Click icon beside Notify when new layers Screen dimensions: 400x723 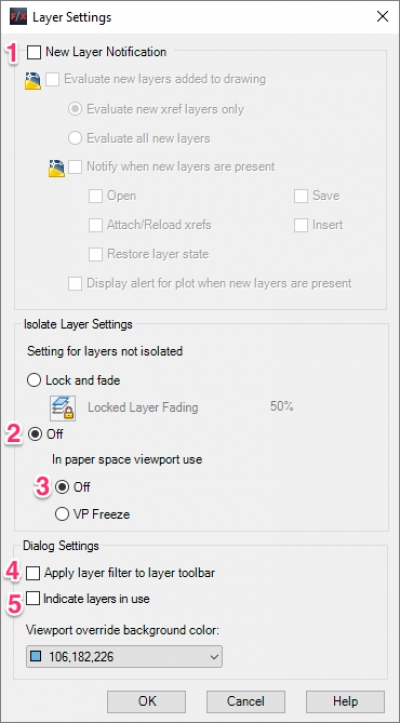click(56, 168)
